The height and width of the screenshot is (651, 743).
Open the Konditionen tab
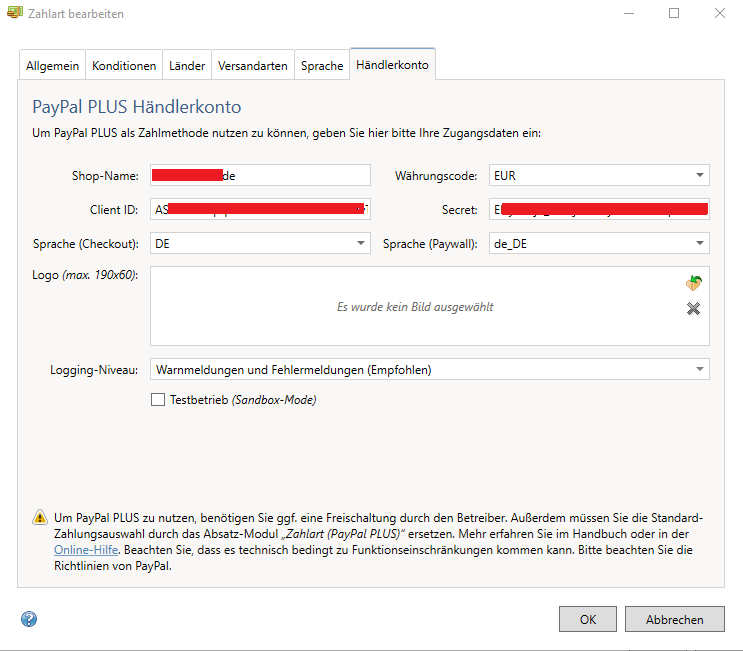coord(124,65)
